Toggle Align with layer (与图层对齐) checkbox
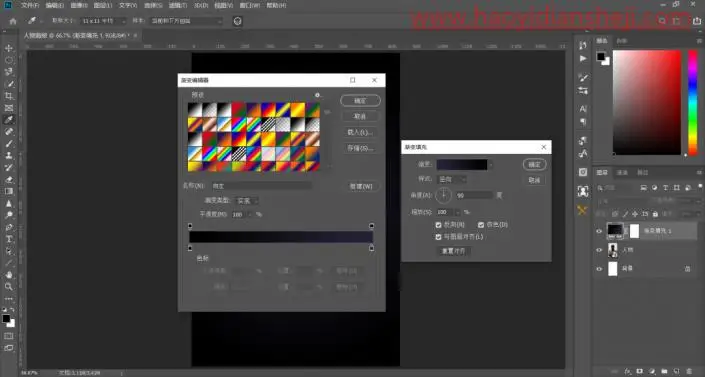Viewport: 705px width, 377px height. click(438, 237)
